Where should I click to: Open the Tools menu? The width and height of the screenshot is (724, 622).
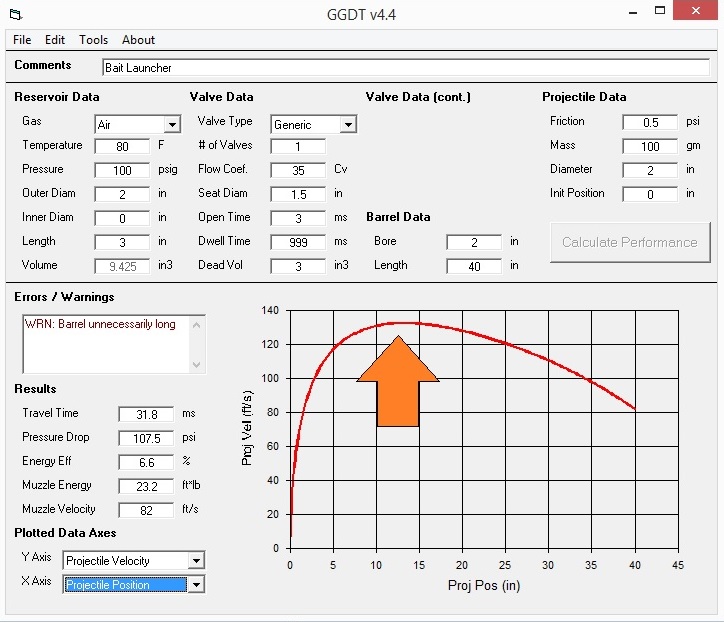pos(94,40)
